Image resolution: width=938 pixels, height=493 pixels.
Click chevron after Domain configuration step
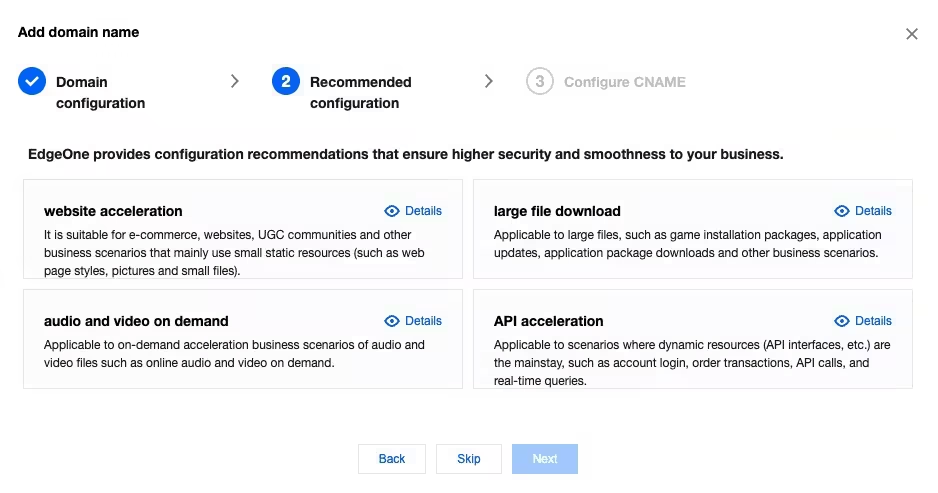[x=234, y=81]
